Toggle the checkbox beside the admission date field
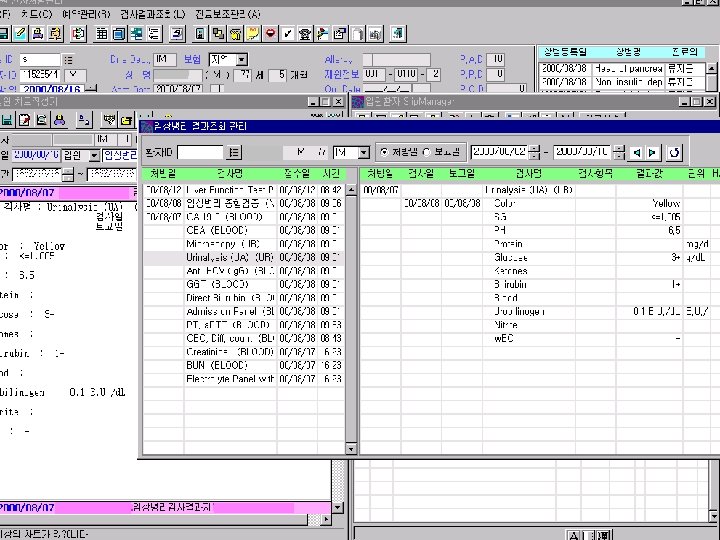The width and height of the screenshot is (720, 540). pyautogui.click(x=215, y=88)
